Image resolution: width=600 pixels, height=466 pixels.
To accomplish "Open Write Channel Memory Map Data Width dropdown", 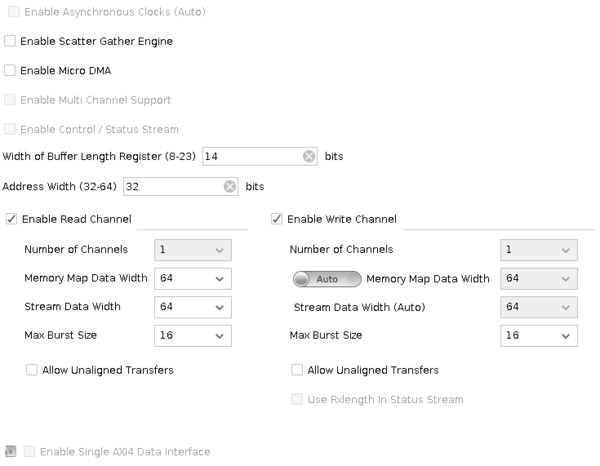I will pos(539,278).
